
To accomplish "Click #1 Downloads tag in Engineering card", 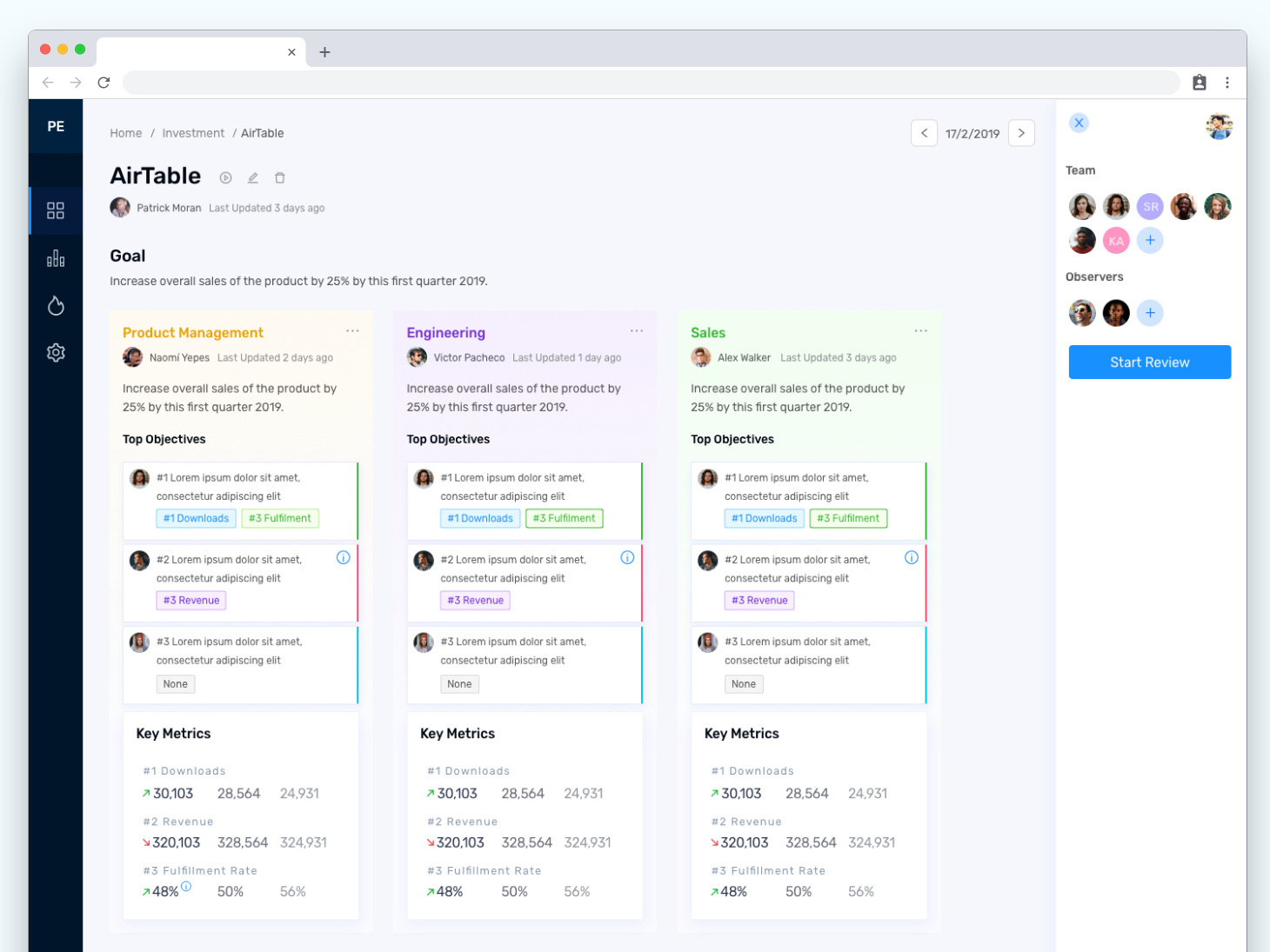I will coord(480,518).
